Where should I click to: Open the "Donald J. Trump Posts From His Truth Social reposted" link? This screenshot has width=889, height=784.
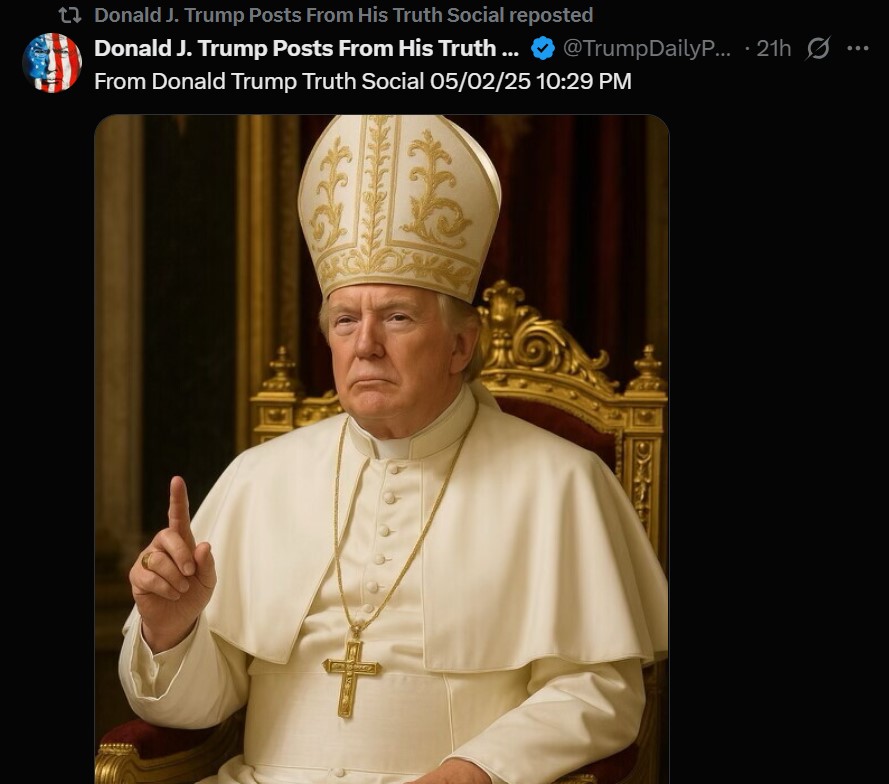(x=343, y=15)
